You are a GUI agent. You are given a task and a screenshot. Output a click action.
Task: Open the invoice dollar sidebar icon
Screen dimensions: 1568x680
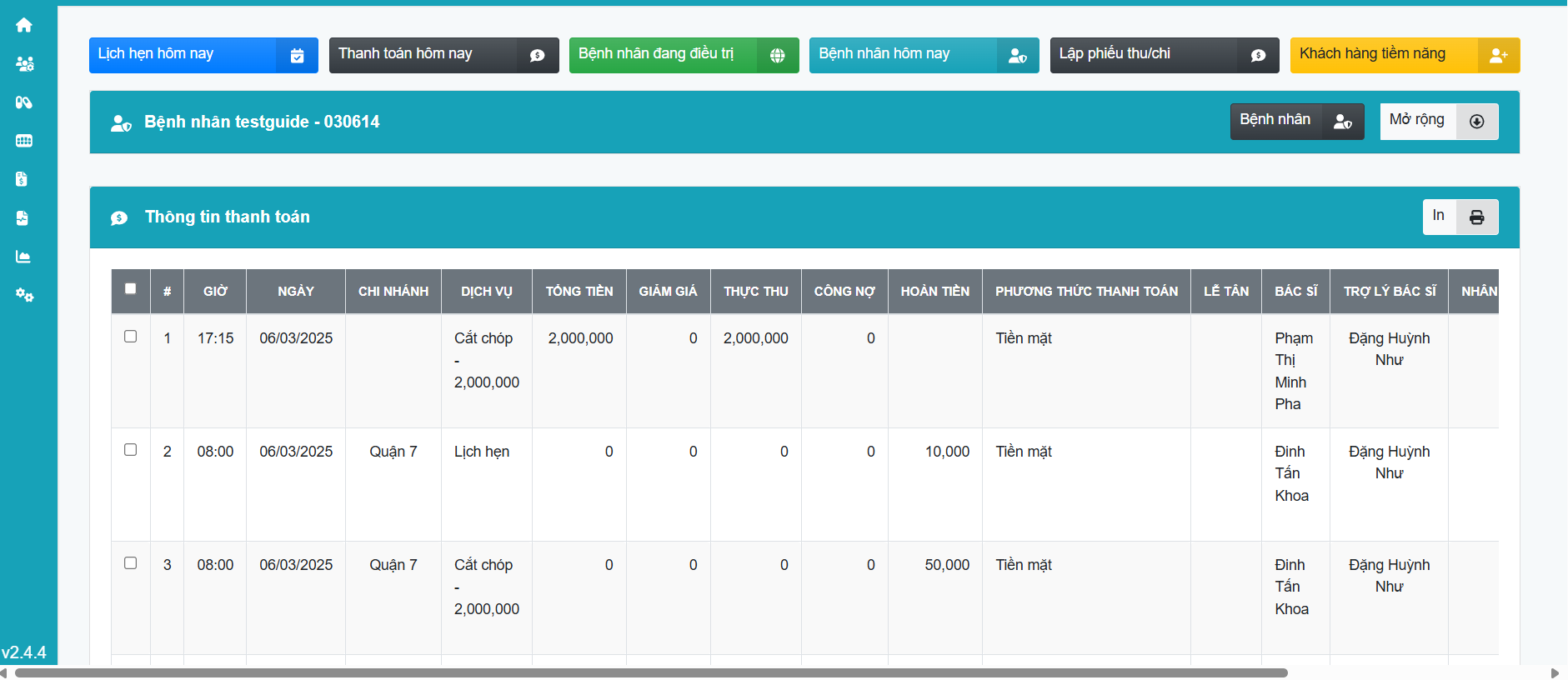point(22,179)
